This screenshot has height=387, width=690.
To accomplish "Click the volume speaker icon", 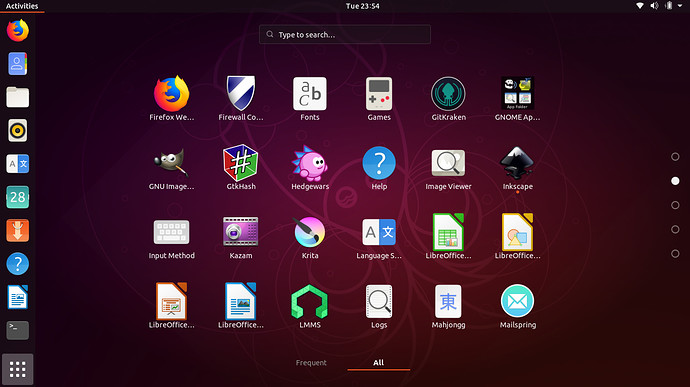I will coord(654,6).
